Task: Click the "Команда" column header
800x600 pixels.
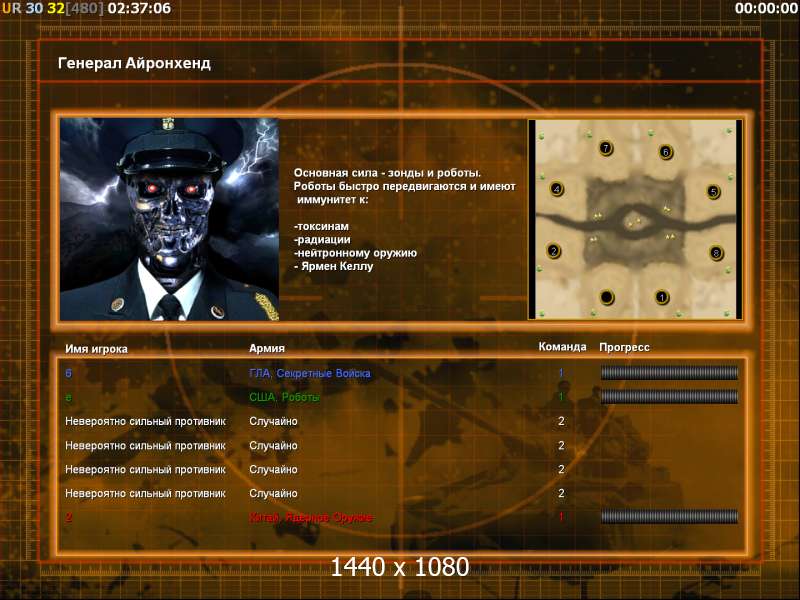Action: pyautogui.click(x=562, y=347)
